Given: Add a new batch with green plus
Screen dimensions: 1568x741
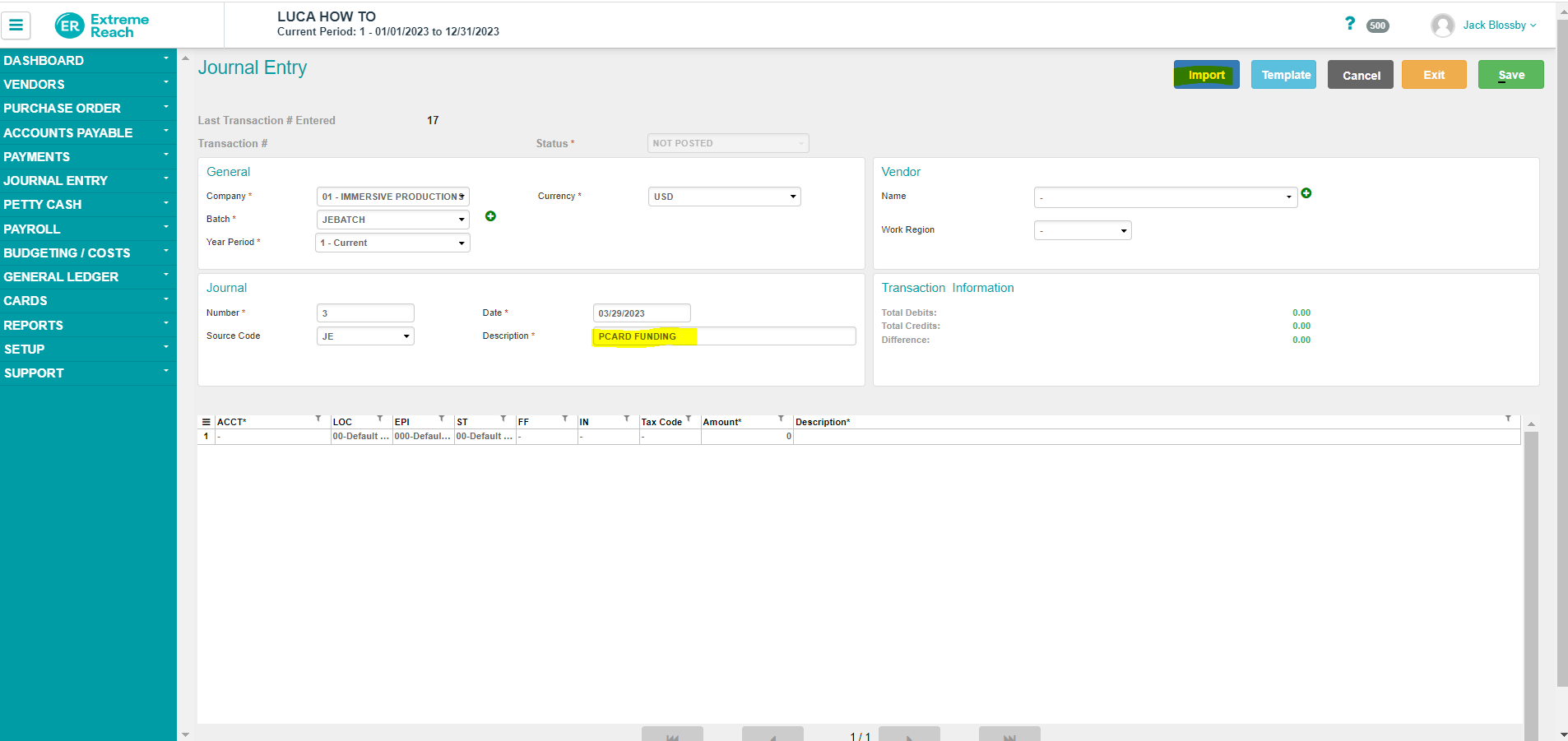Looking at the screenshot, I should [490, 216].
